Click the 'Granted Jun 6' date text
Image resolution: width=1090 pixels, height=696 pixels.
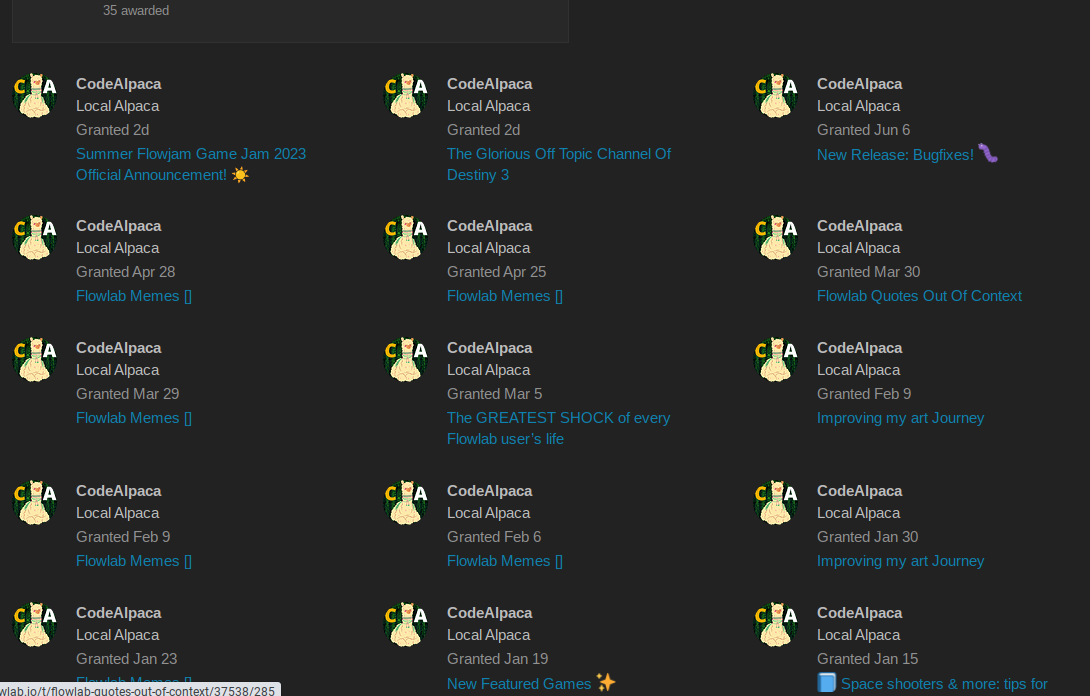point(863,130)
